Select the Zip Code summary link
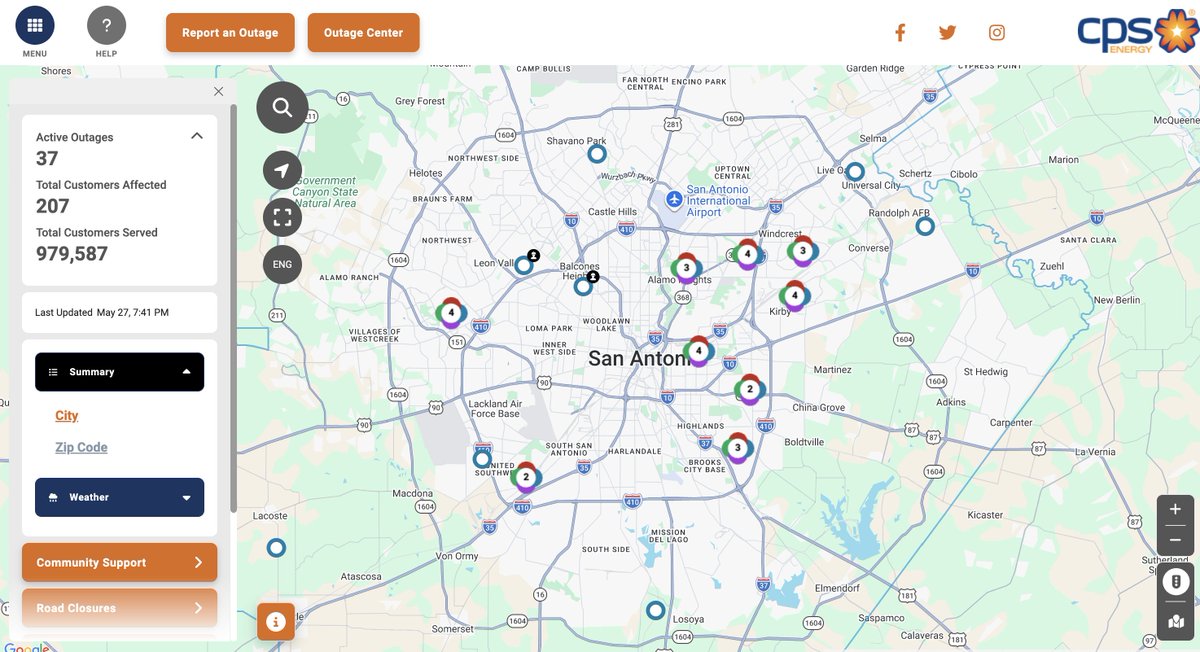This screenshot has width=1200, height=652. pyautogui.click(x=81, y=448)
